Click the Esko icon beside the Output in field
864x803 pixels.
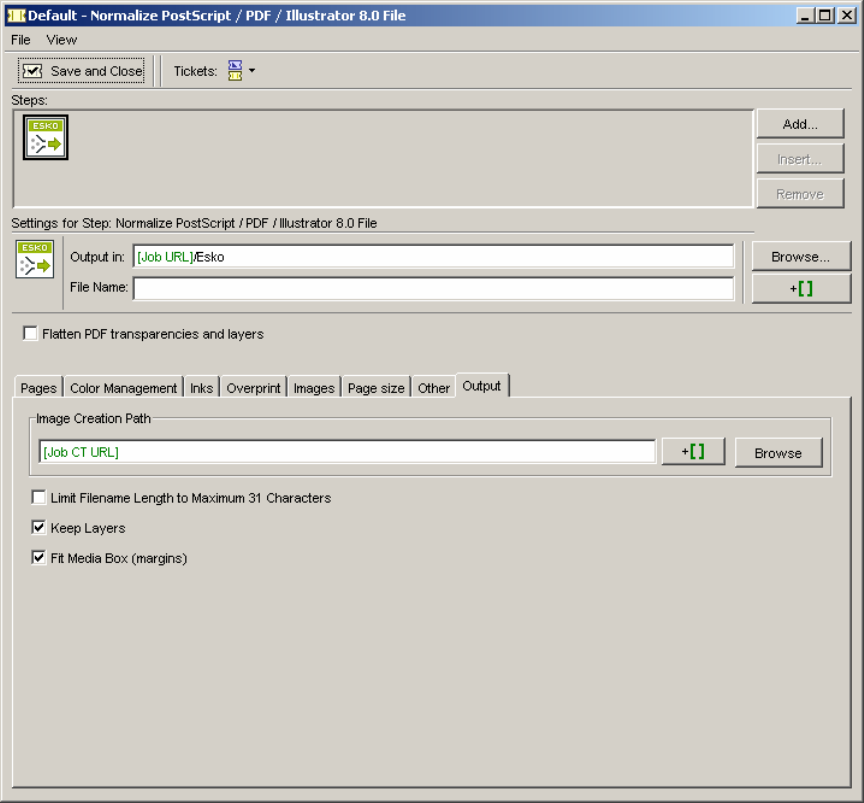coord(35,259)
